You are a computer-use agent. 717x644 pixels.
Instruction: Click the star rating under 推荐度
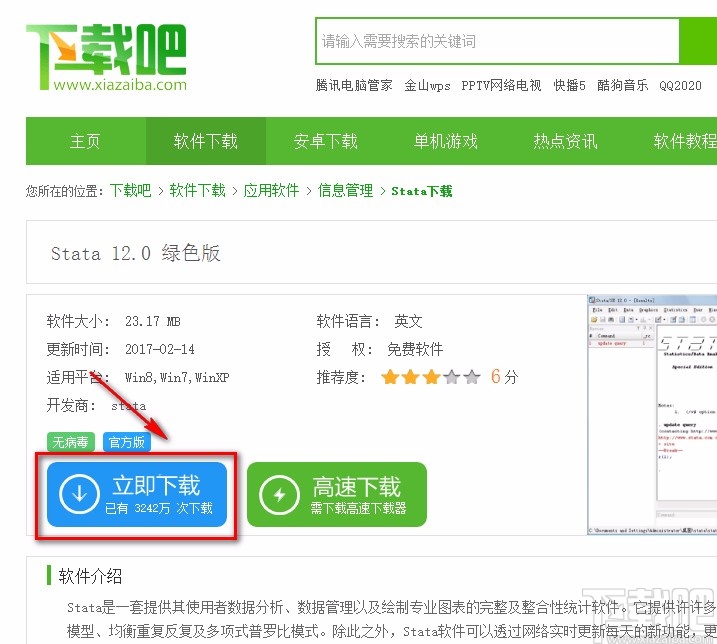pyautogui.click(x=431, y=377)
